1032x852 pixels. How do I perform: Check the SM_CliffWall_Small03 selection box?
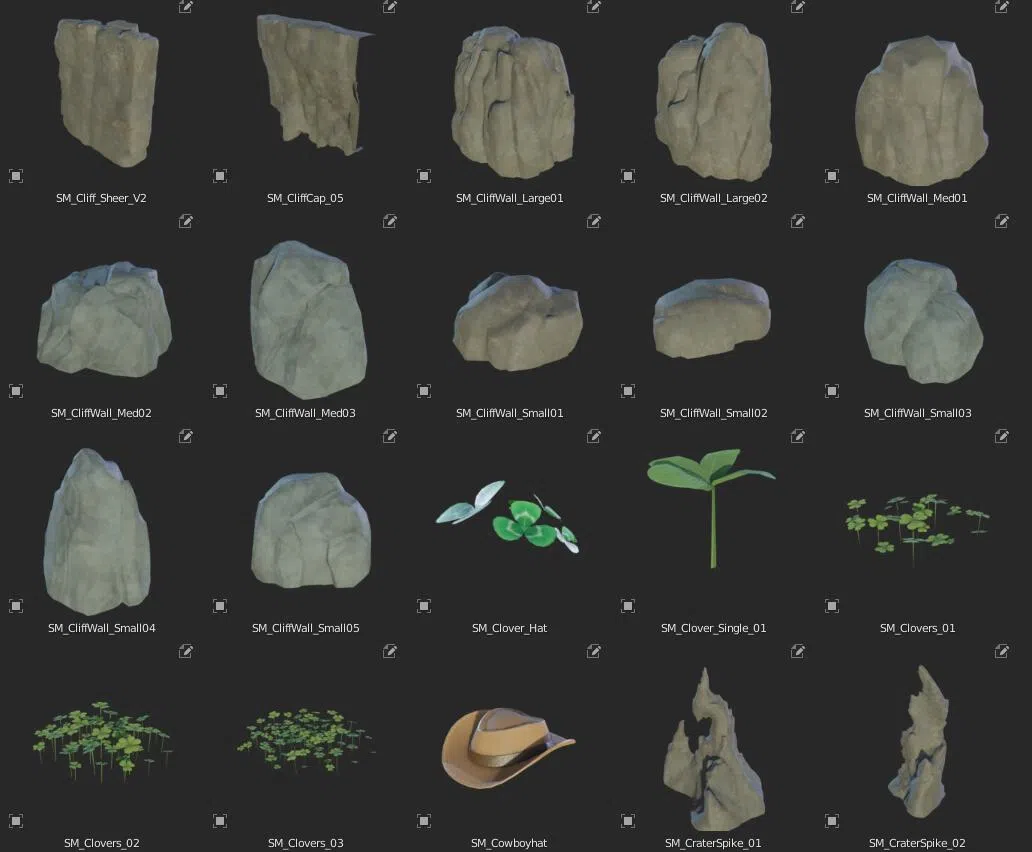(832, 391)
